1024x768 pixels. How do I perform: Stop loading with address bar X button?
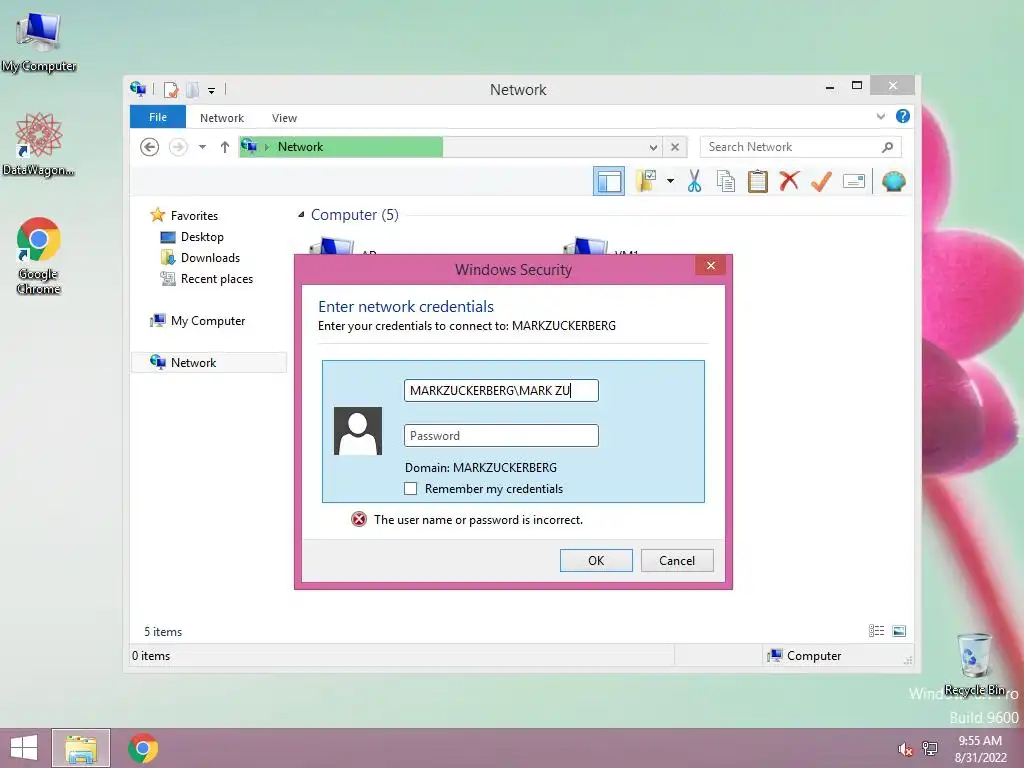(x=675, y=147)
